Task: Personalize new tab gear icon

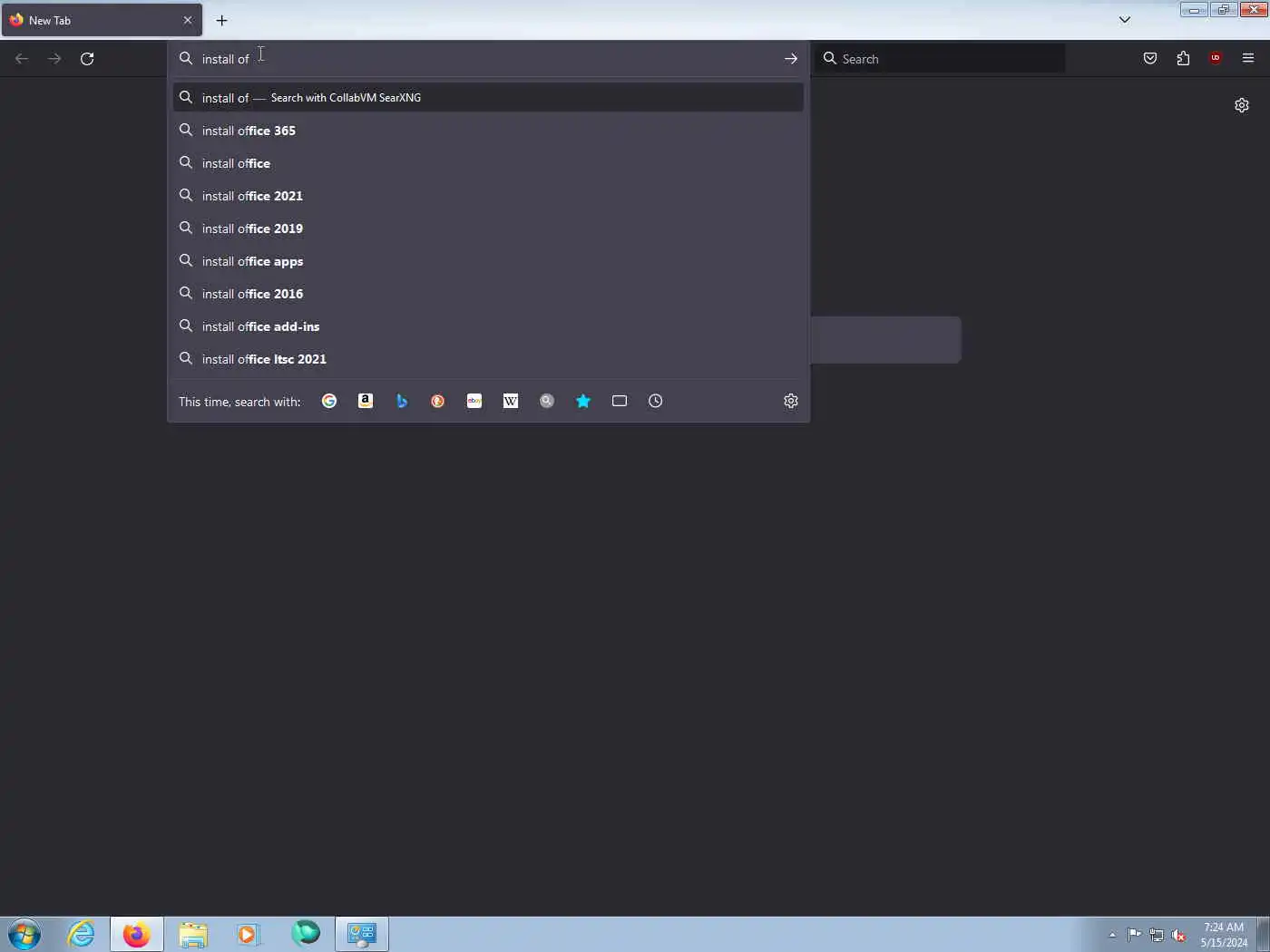Action: (x=1242, y=105)
